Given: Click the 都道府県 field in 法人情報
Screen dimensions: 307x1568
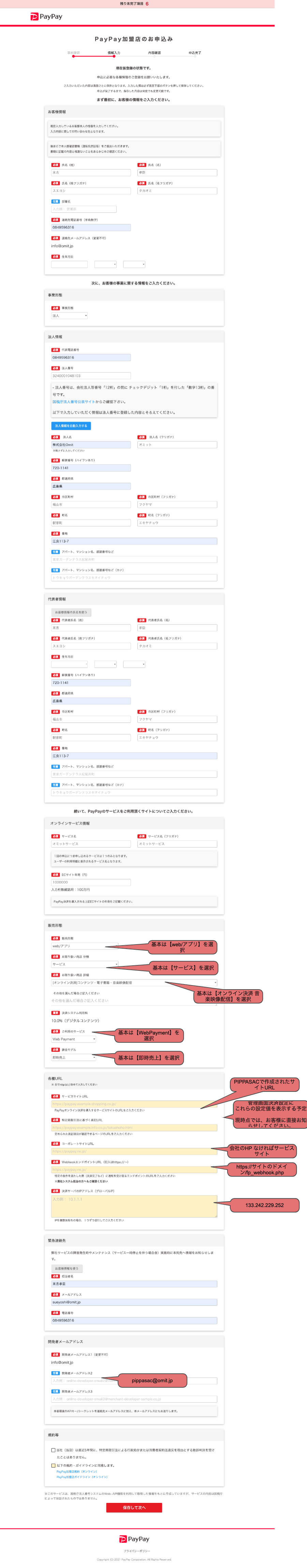Looking at the screenshot, I should (91, 486).
